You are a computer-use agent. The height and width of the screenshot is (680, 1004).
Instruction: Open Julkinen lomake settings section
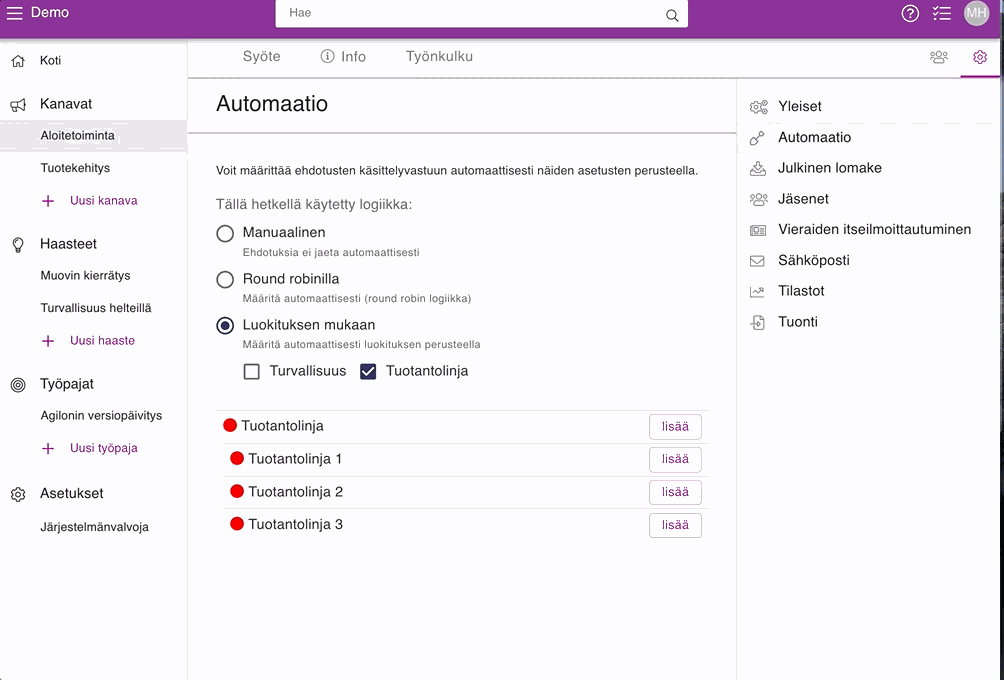830,168
